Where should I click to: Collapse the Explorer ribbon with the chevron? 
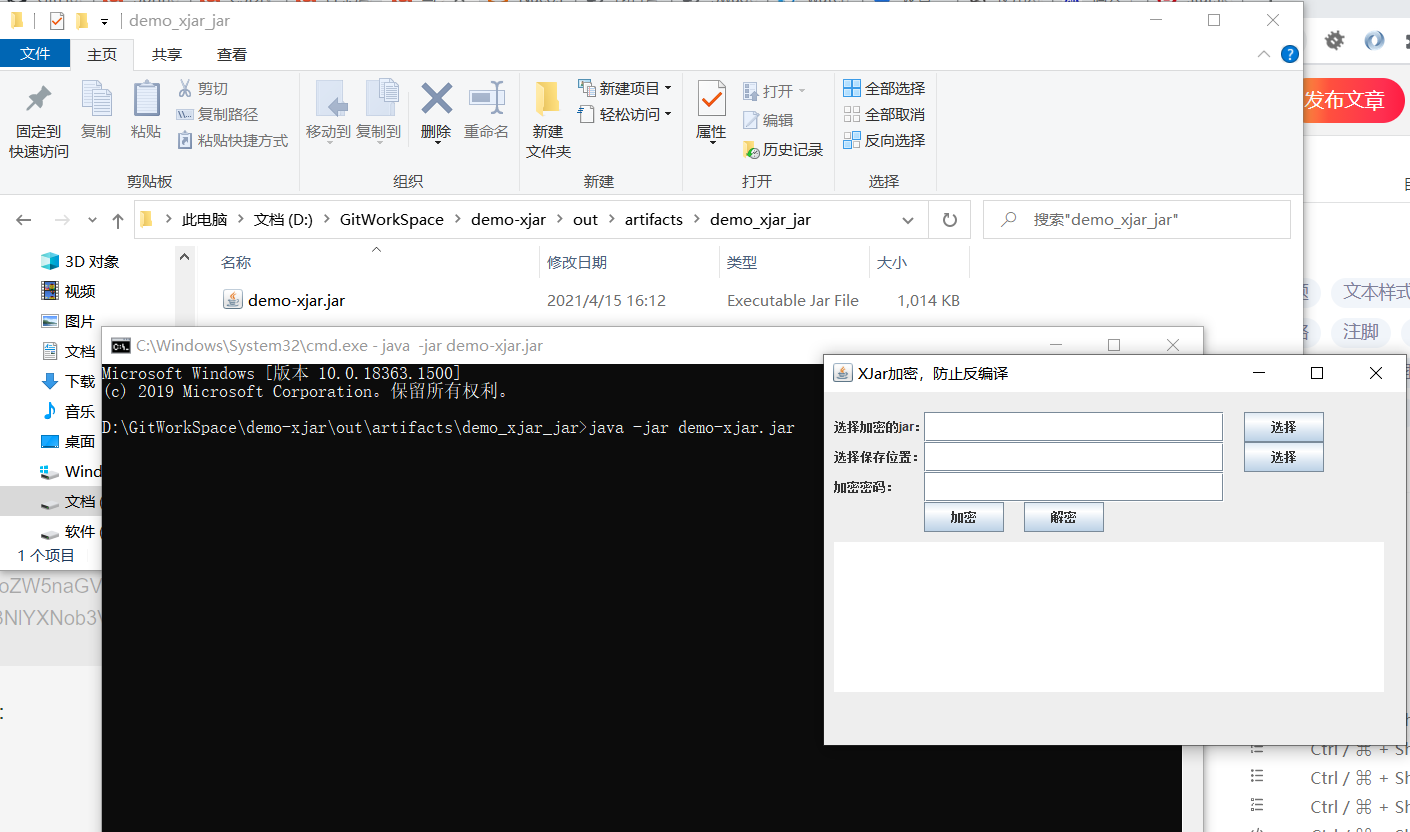pos(1264,54)
